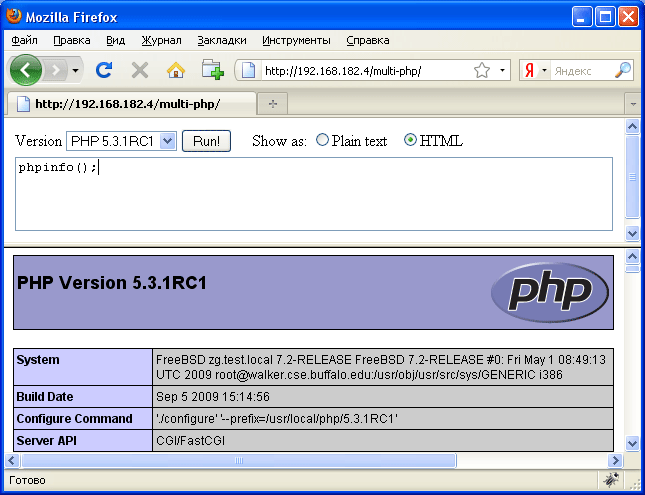The height and width of the screenshot is (495, 645).
Task: Bookmark this page with the star icon
Action: tap(481, 71)
